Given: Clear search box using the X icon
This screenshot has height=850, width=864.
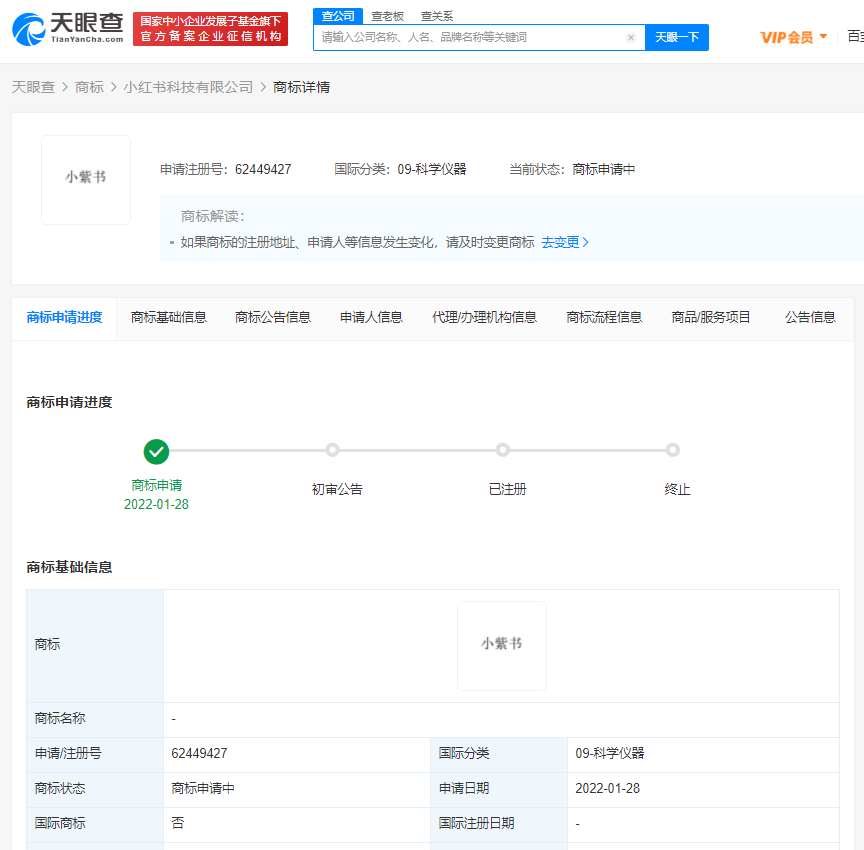Looking at the screenshot, I should point(631,37).
